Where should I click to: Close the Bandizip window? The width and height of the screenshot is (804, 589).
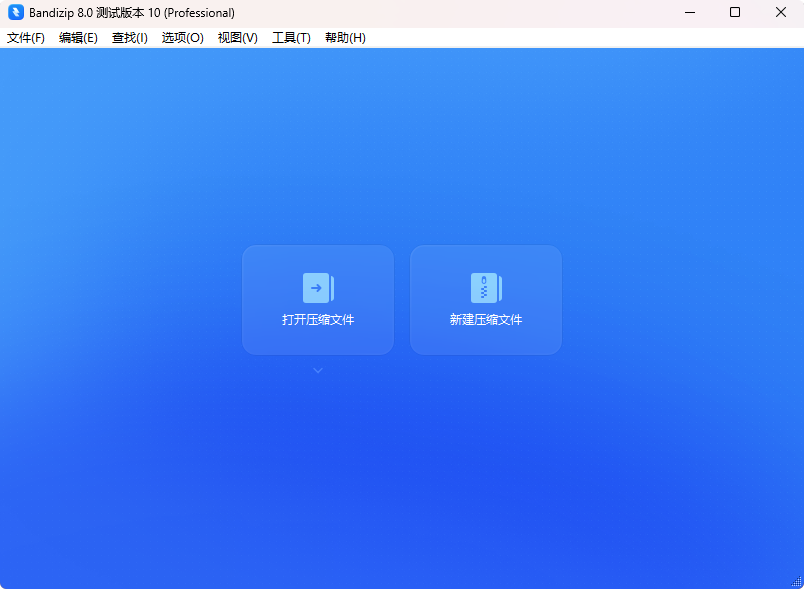781,13
